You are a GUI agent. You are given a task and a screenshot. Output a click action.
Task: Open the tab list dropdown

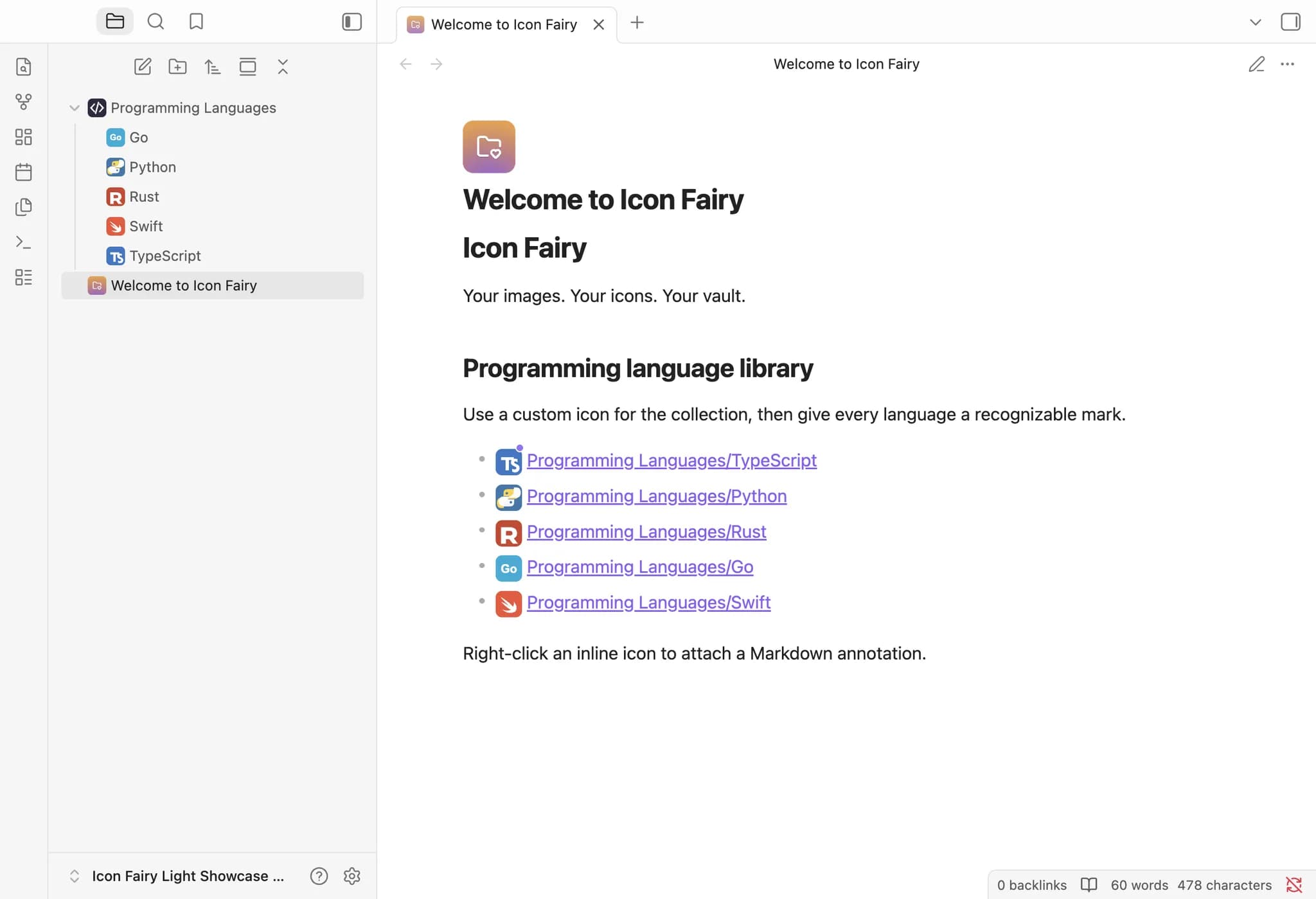pyautogui.click(x=1255, y=22)
